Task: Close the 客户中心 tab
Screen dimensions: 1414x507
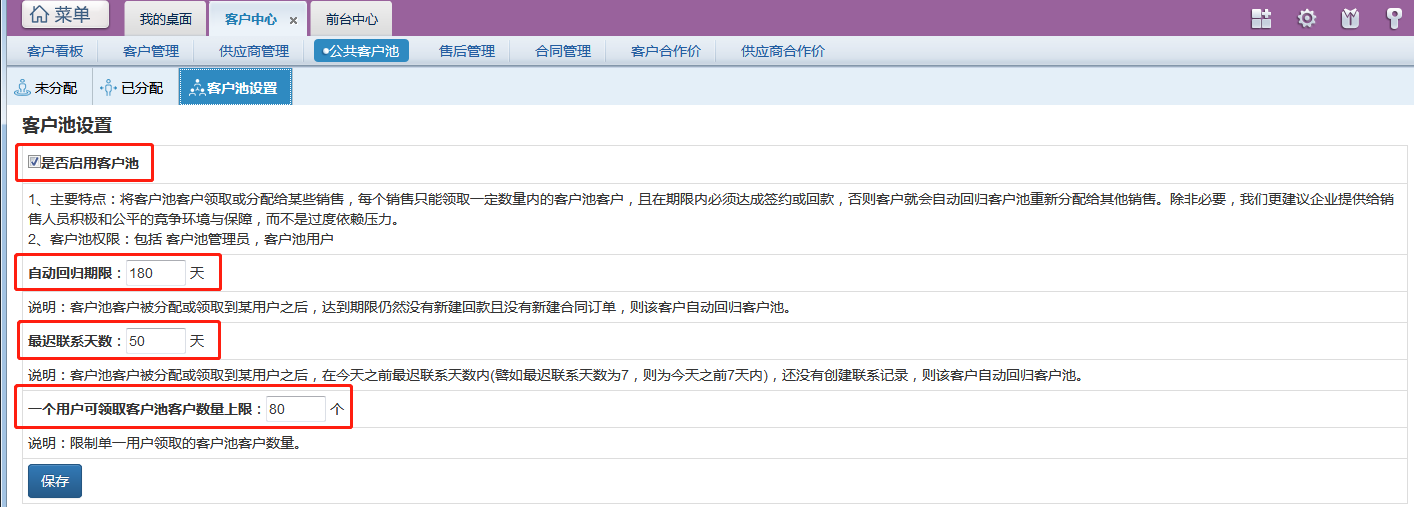Action: (x=293, y=21)
